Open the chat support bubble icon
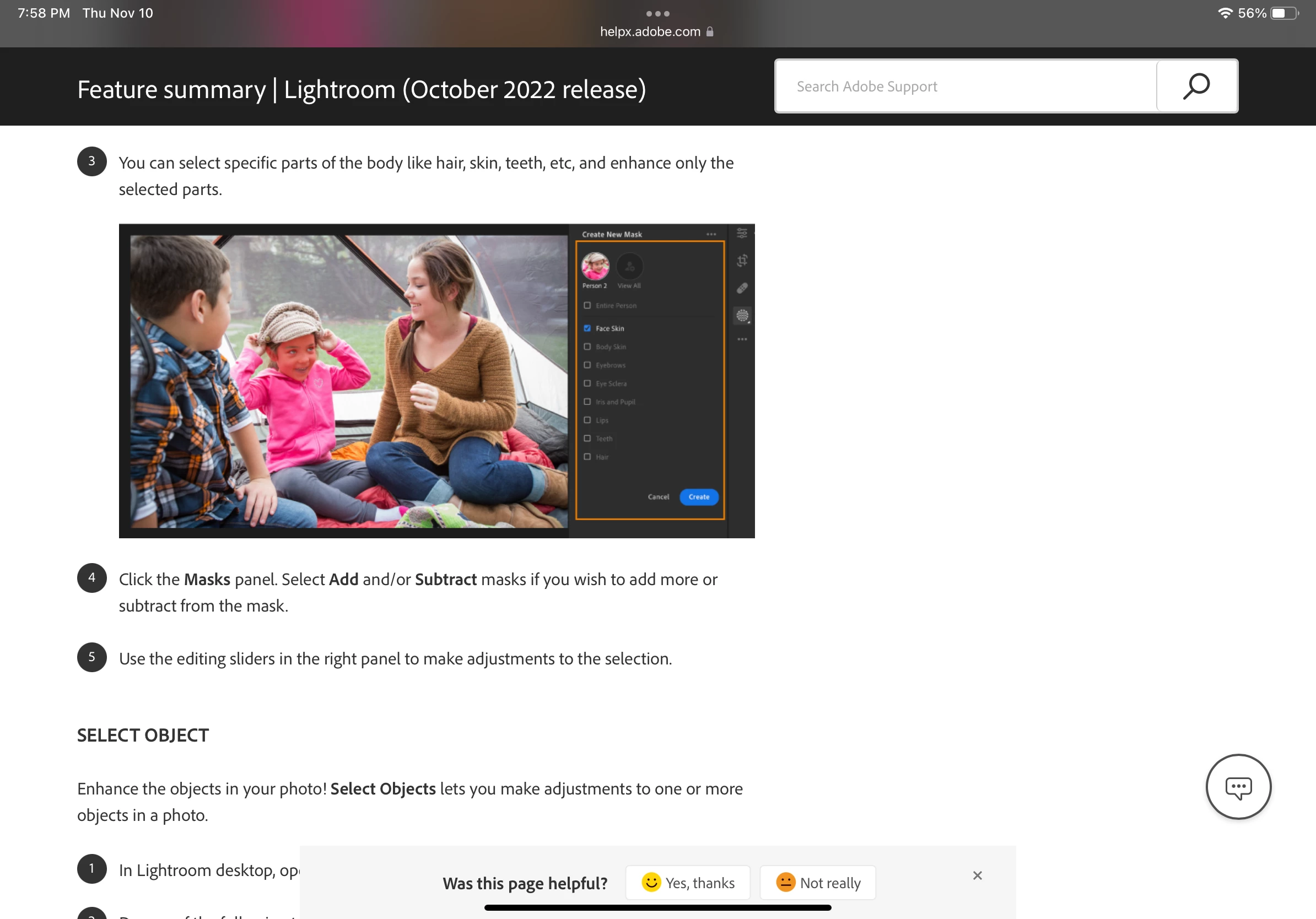The image size is (1316, 919). (x=1238, y=787)
